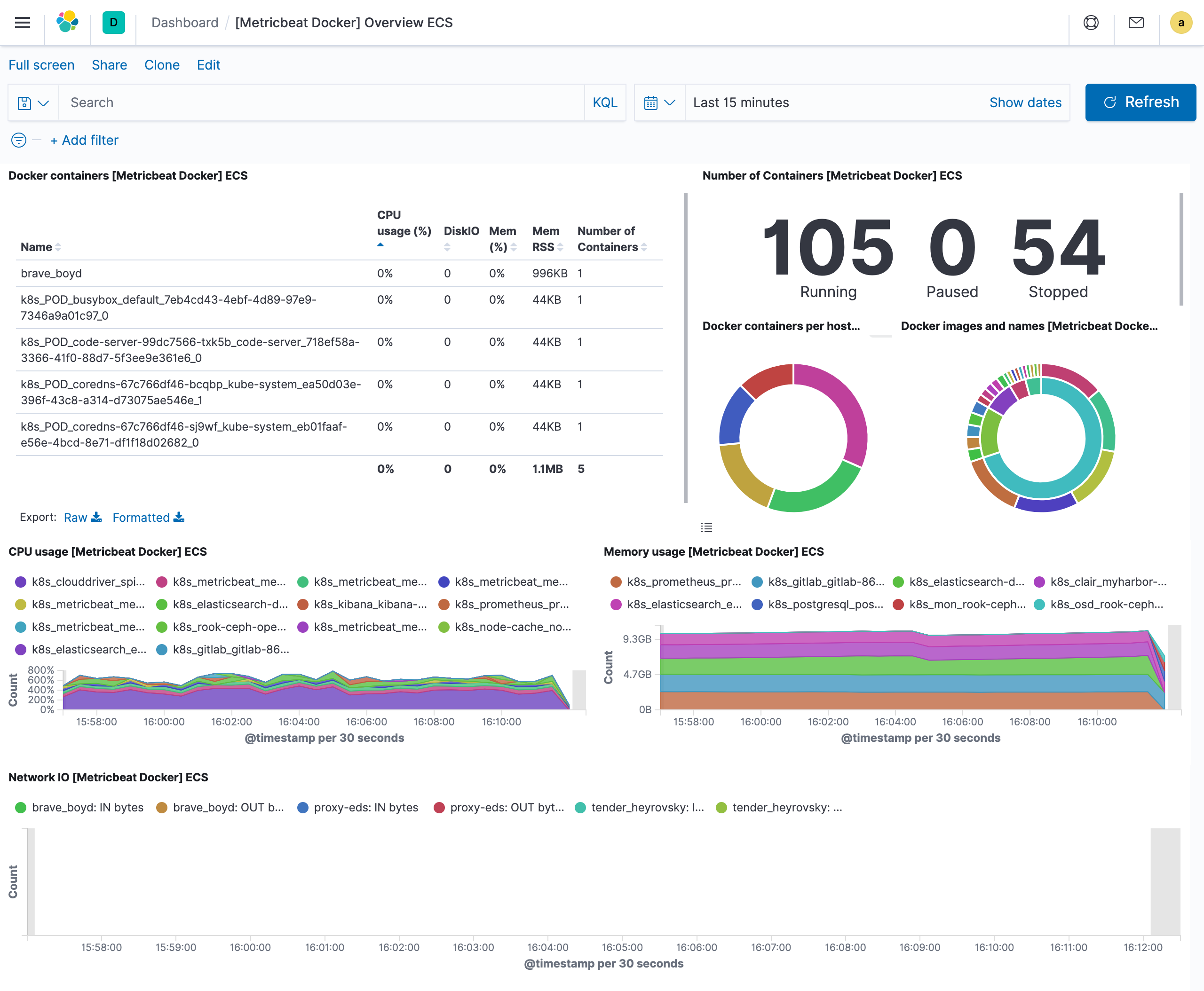The width and height of the screenshot is (1204, 991).
Task: Open Edit mode for dashboard
Action: pyautogui.click(x=208, y=65)
